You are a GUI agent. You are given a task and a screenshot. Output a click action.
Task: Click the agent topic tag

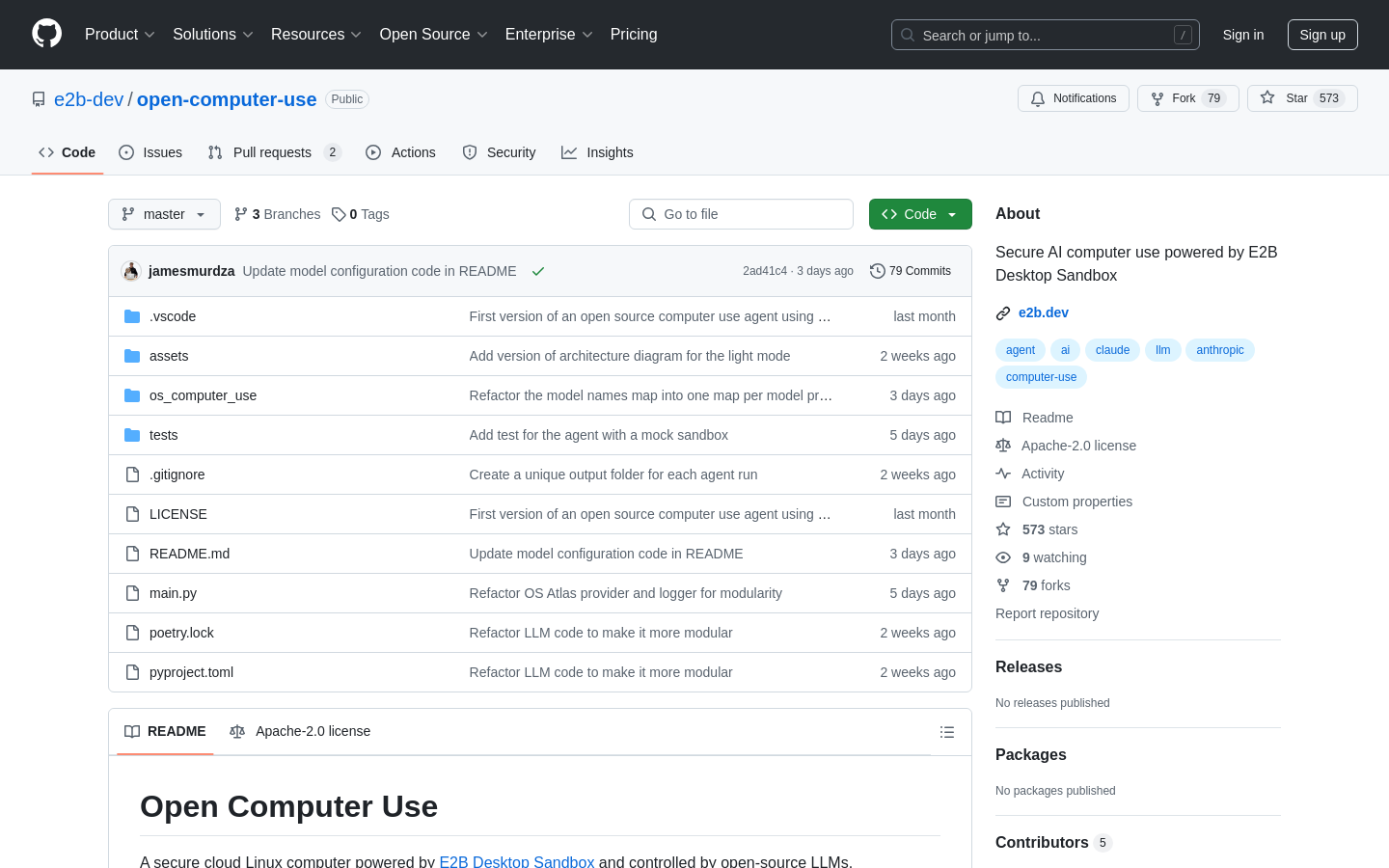(1021, 350)
